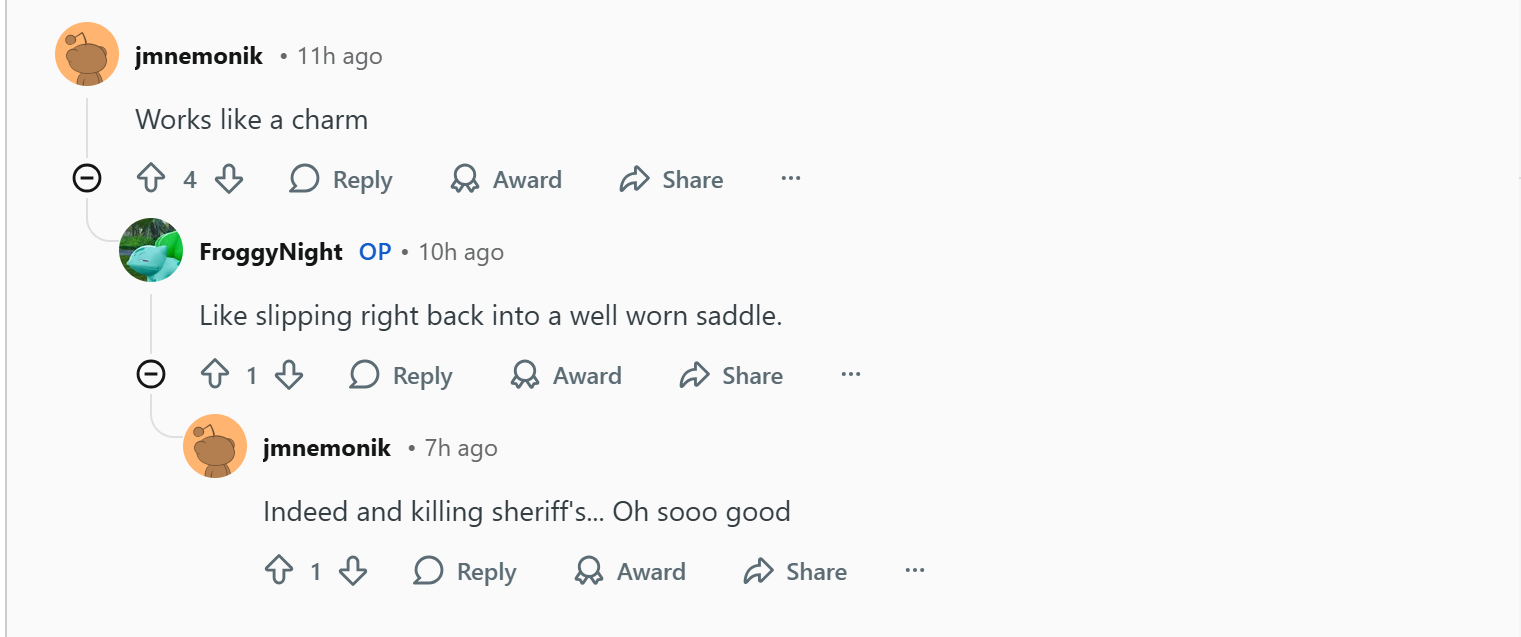Downvote the "killing sheriff's" comment
The height and width of the screenshot is (637, 1521).
pyautogui.click(x=353, y=572)
